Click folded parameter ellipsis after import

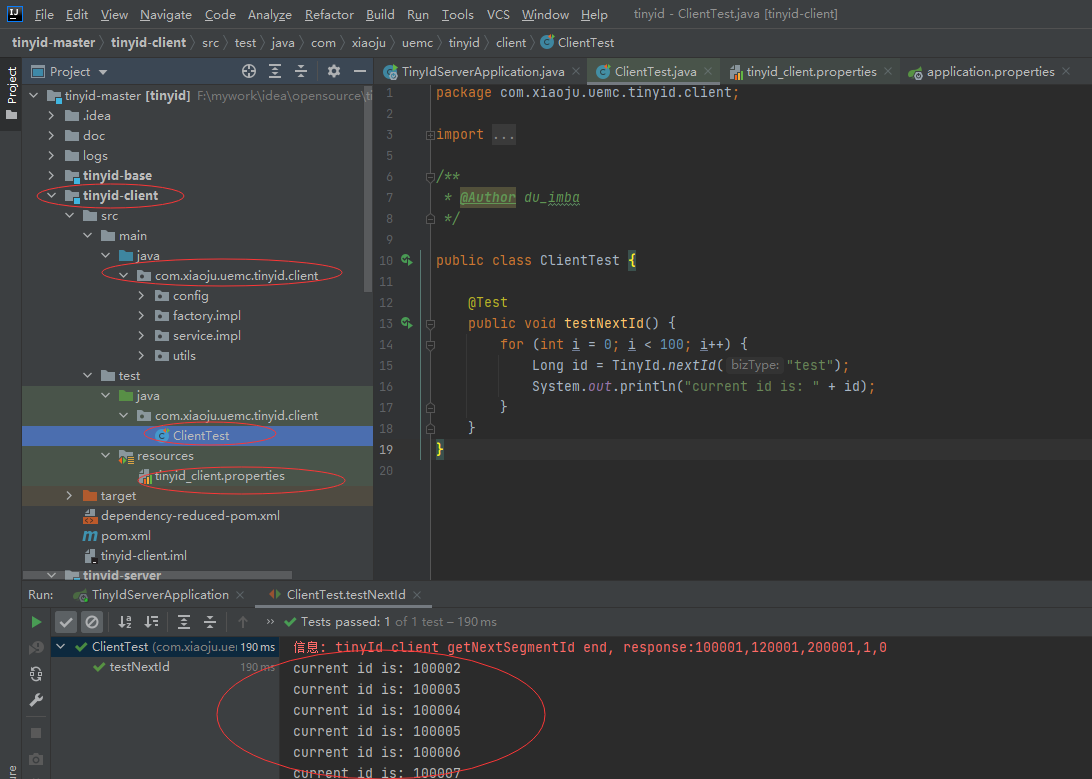tap(504, 134)
